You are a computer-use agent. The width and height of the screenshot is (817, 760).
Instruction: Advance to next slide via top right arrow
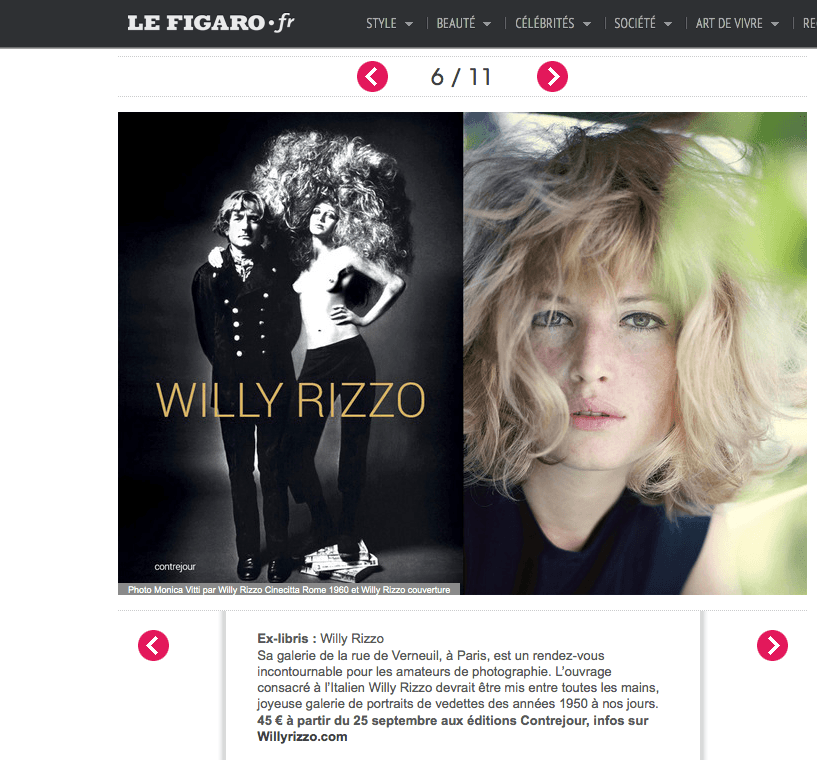point(552,77)
